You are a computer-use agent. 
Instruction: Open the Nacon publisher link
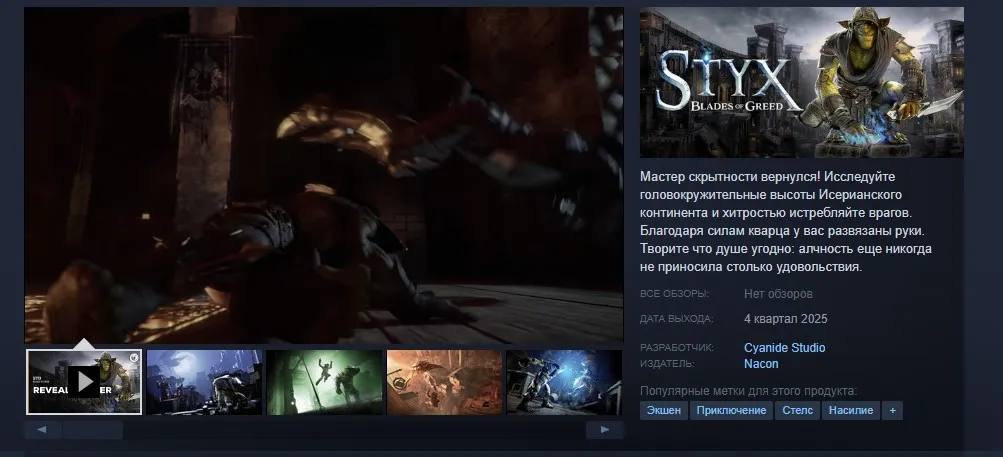tap(761, 364)
